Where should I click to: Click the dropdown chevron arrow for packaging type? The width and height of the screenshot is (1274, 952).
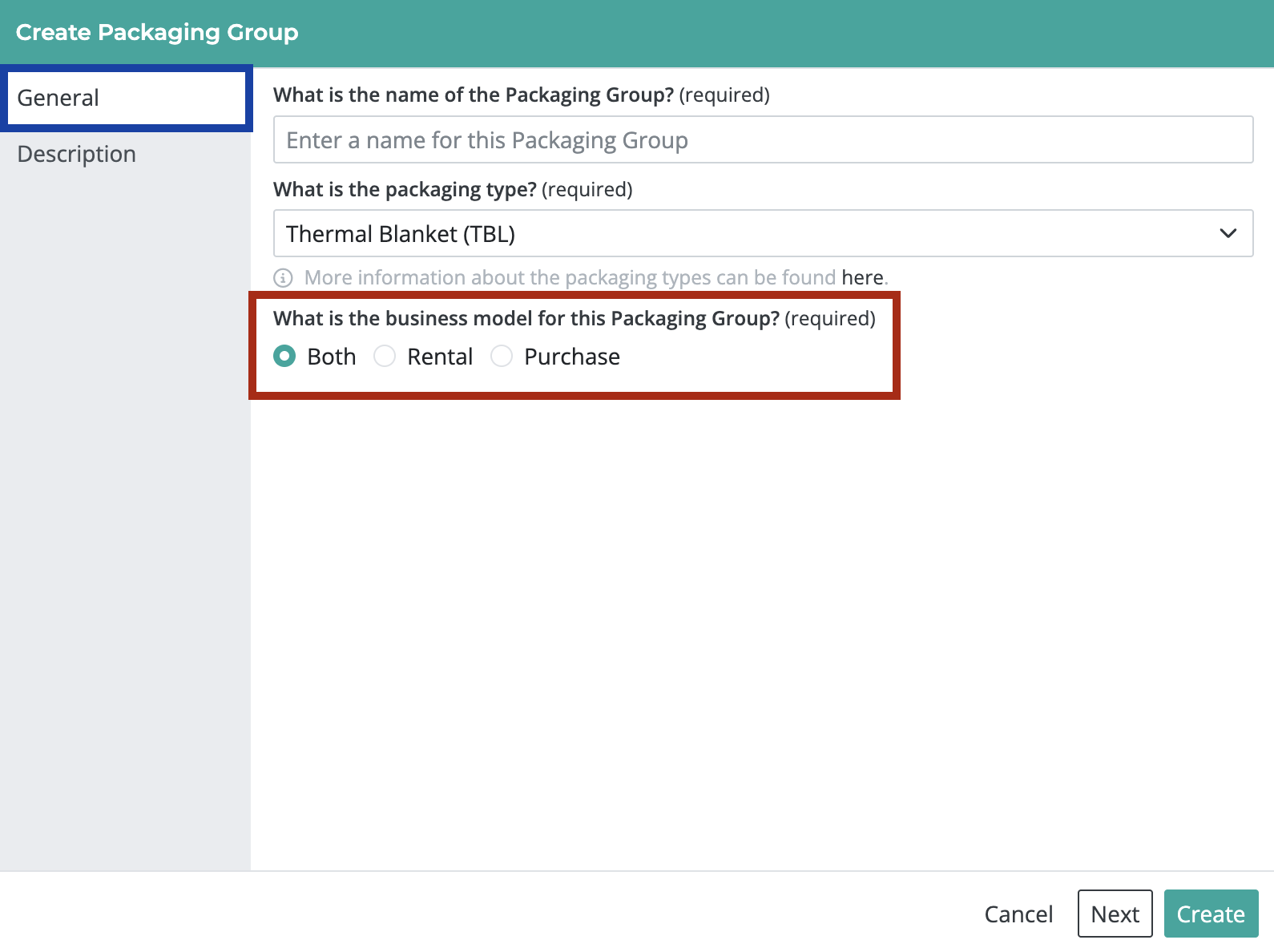(x=1228, y=233)
